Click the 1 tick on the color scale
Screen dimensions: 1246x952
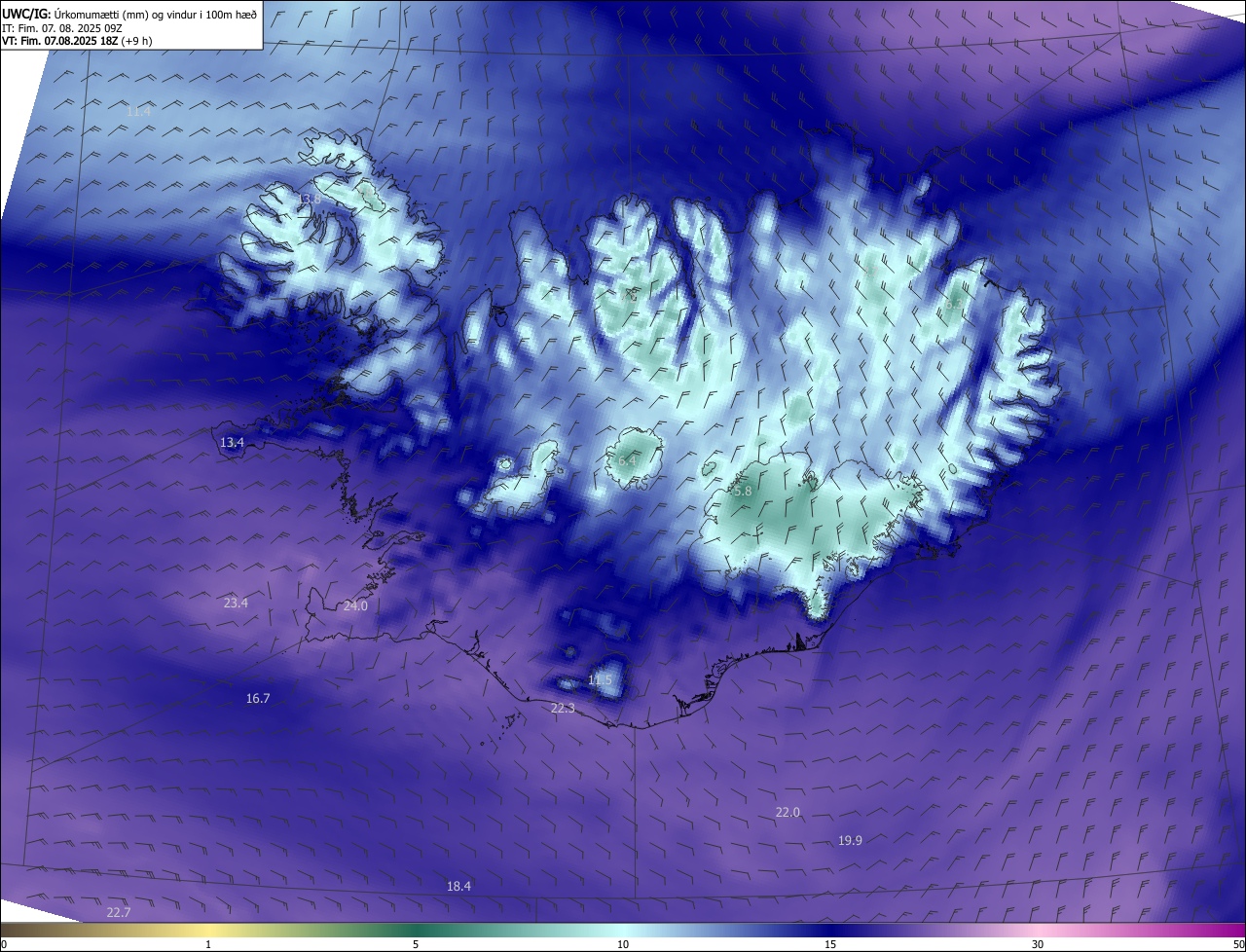pyautogui.click(x=208, y=944)
